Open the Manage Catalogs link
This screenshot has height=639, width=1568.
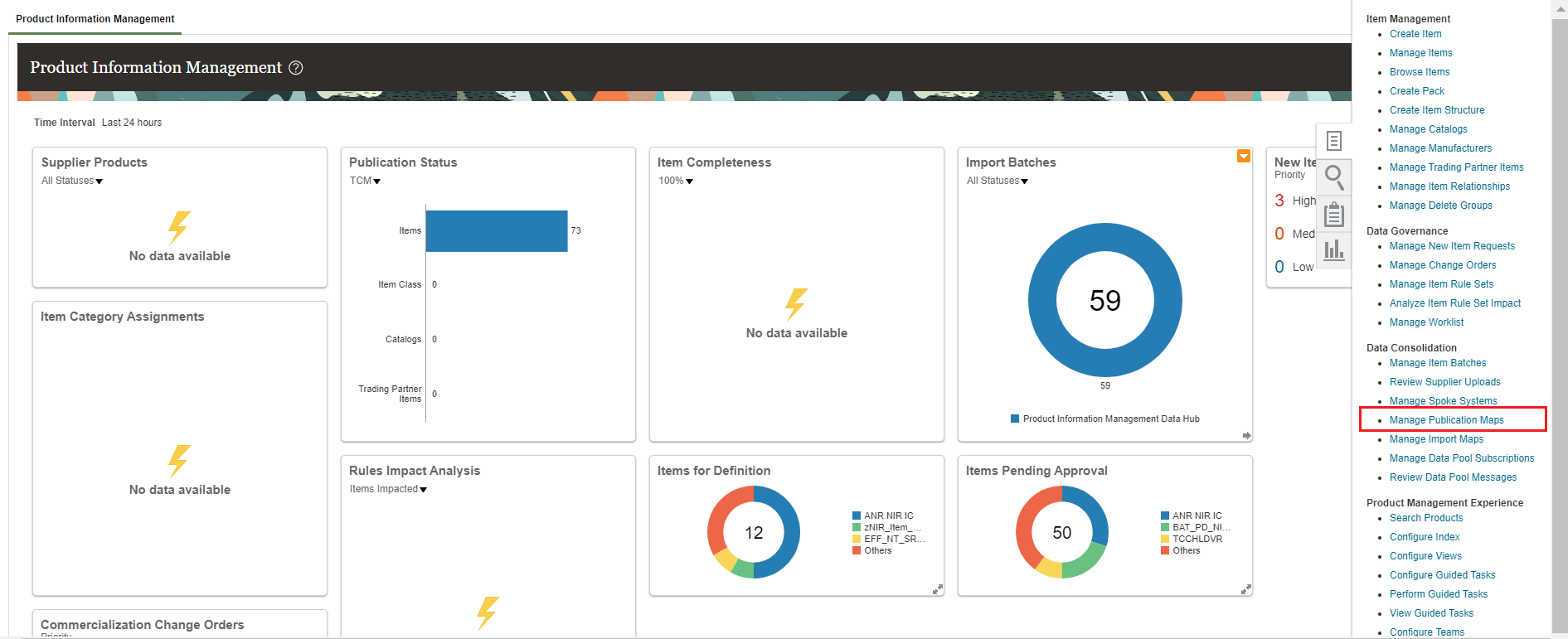tap(1429, 129)
